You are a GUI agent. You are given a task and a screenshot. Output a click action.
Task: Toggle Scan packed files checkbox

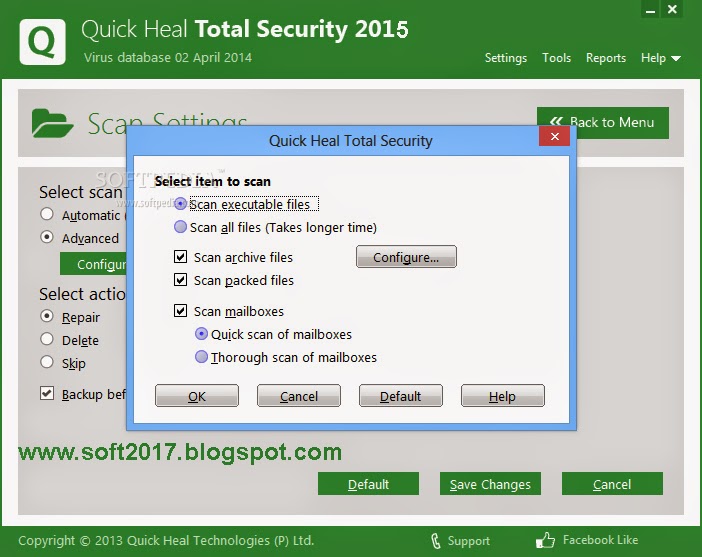point(180,280)
